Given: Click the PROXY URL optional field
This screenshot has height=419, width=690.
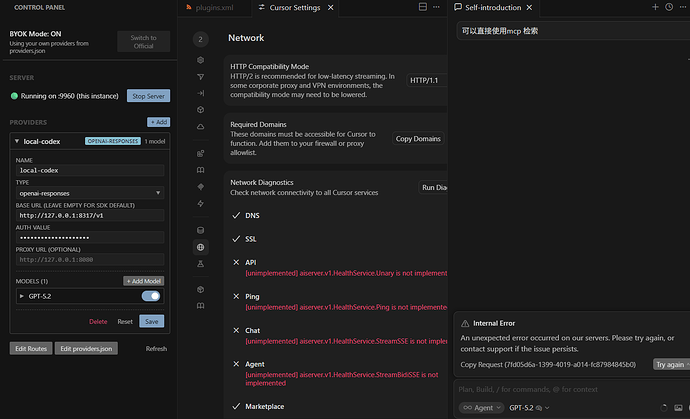Looking at the screenshot, I should click(90, 259).
